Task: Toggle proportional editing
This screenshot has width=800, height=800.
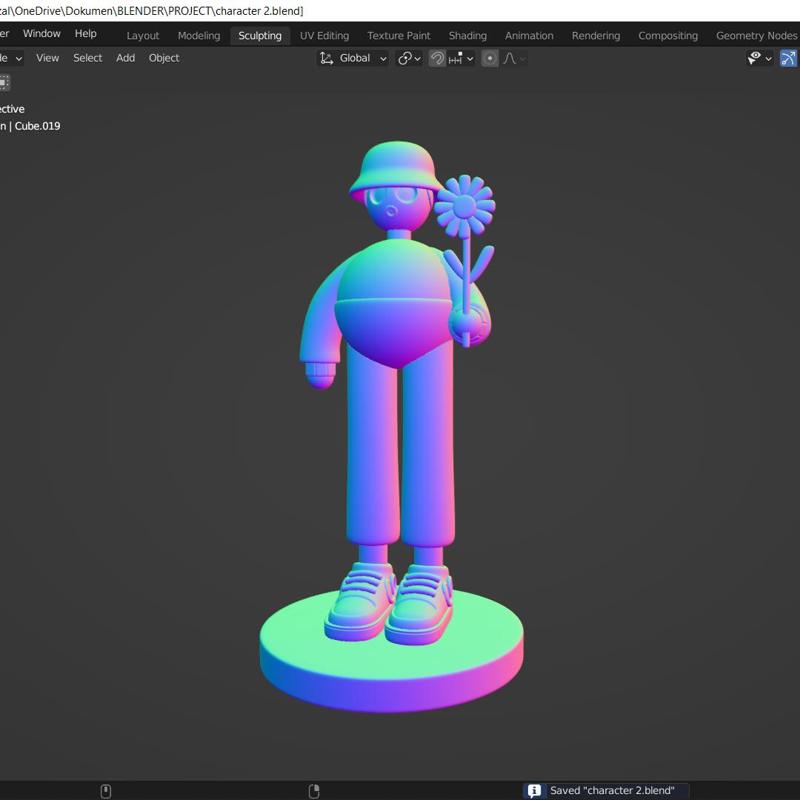Action: [489, 58]
